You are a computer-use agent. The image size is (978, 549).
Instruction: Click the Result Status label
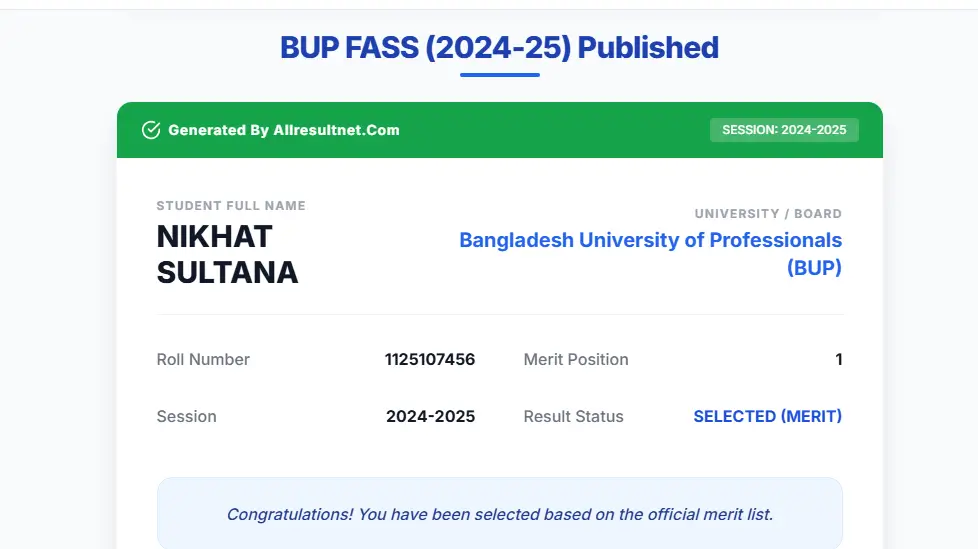pos(573,417)
